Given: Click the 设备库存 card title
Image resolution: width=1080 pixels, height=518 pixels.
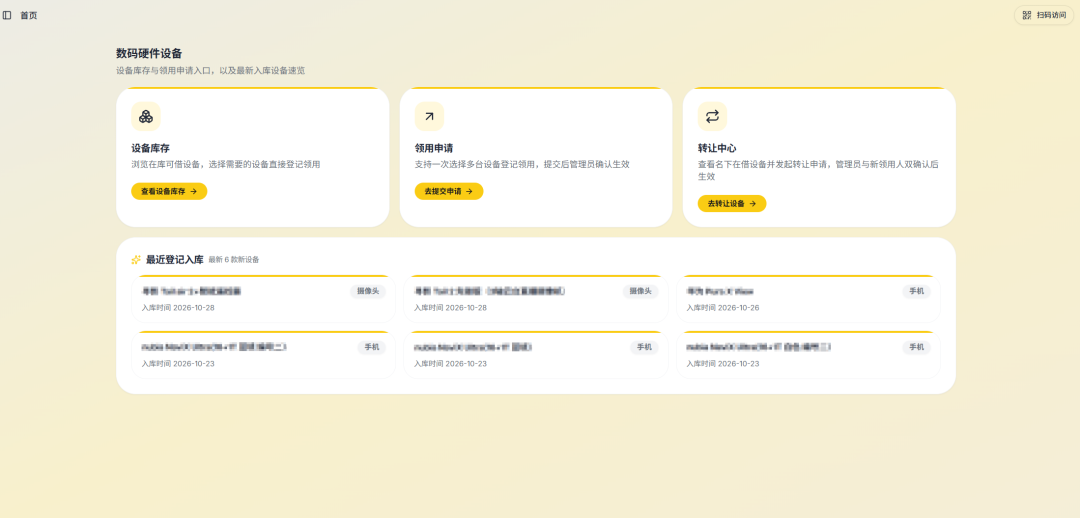Looking at the screenshot, I should point(150,148).
